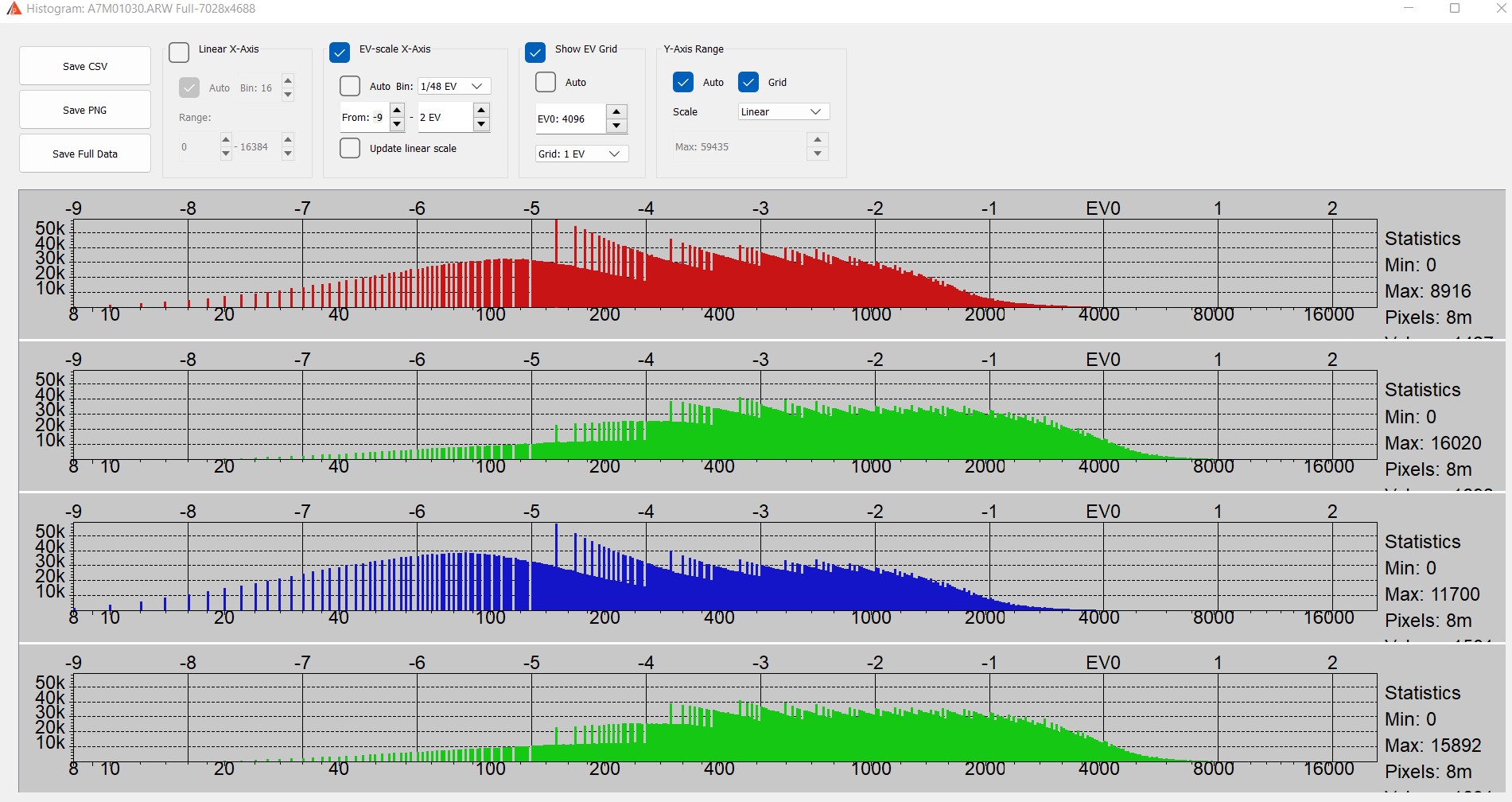1512x802 pixels.
Task: Uncheck the Y-Axis Range Grid checkbox
Action: 748,82
